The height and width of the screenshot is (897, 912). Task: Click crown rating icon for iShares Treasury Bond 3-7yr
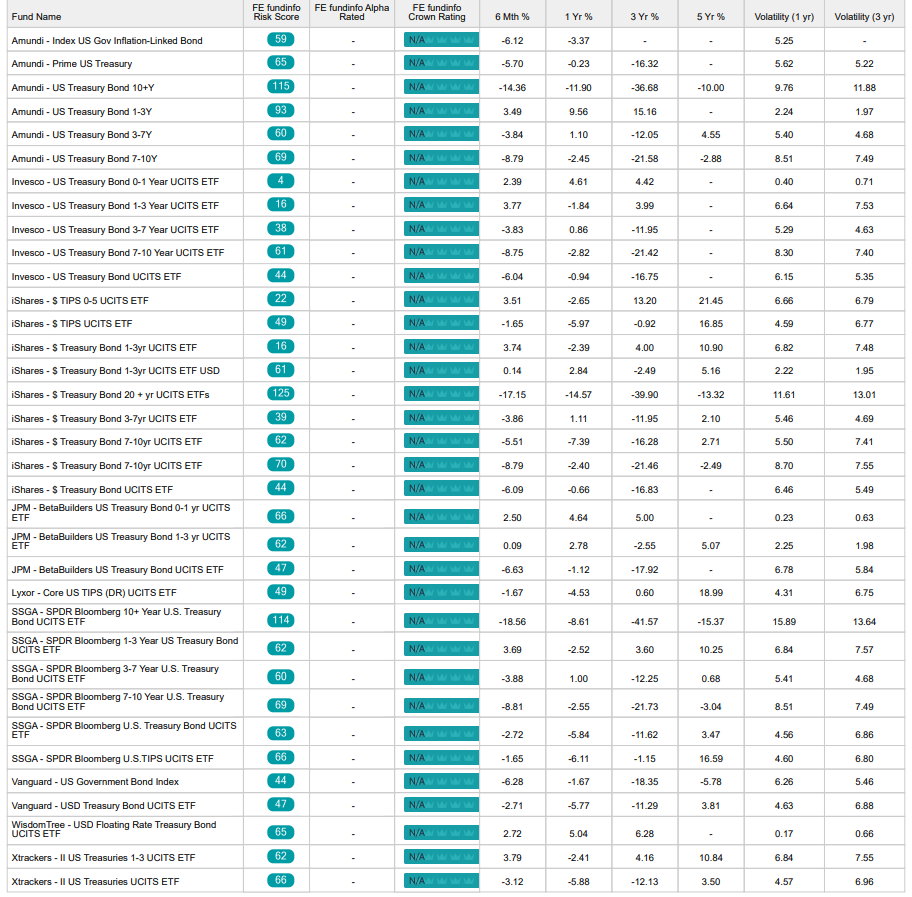pyautogui.click(x=441, y=418)
